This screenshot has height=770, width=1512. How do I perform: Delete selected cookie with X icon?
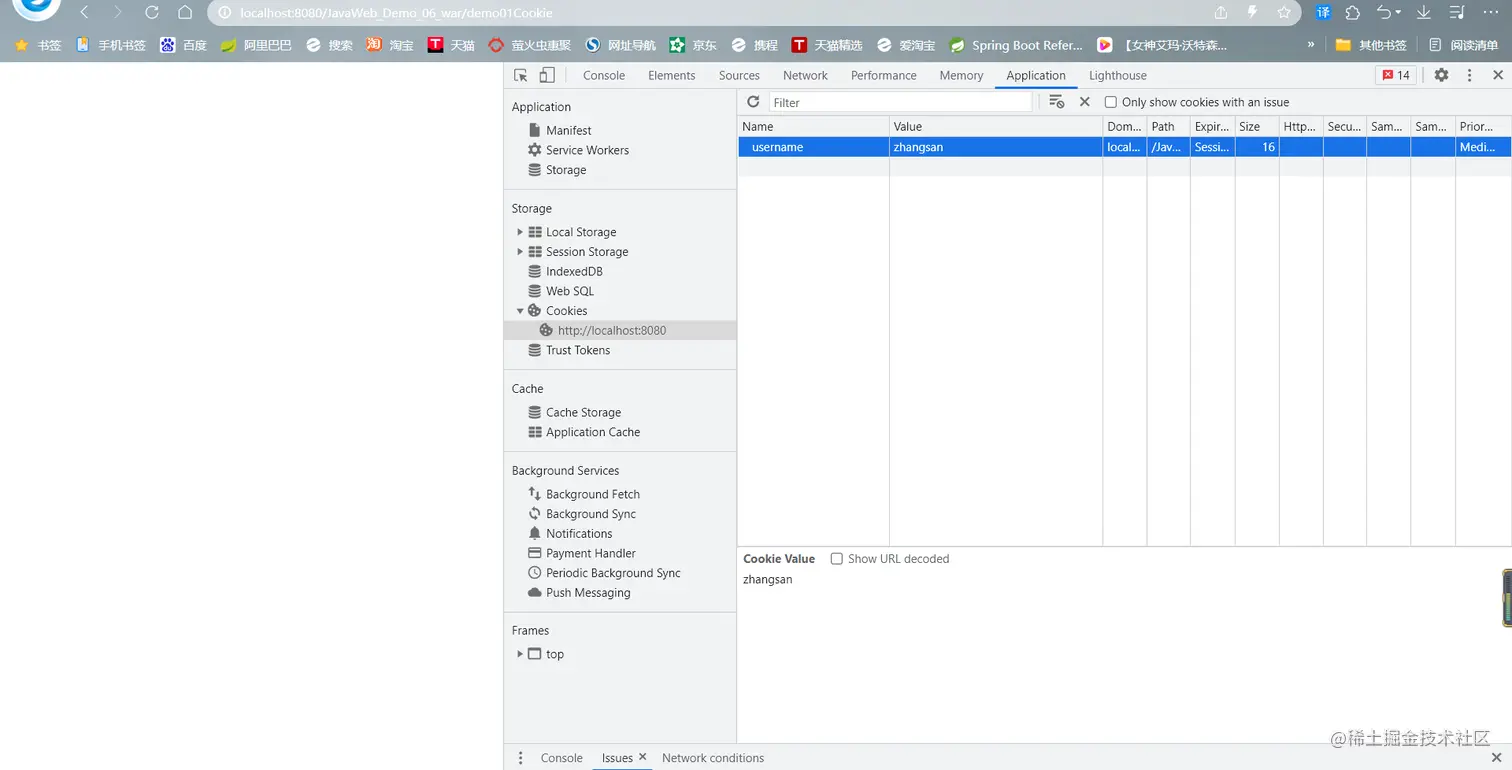pyautogui.click(x=1084, y=102)
